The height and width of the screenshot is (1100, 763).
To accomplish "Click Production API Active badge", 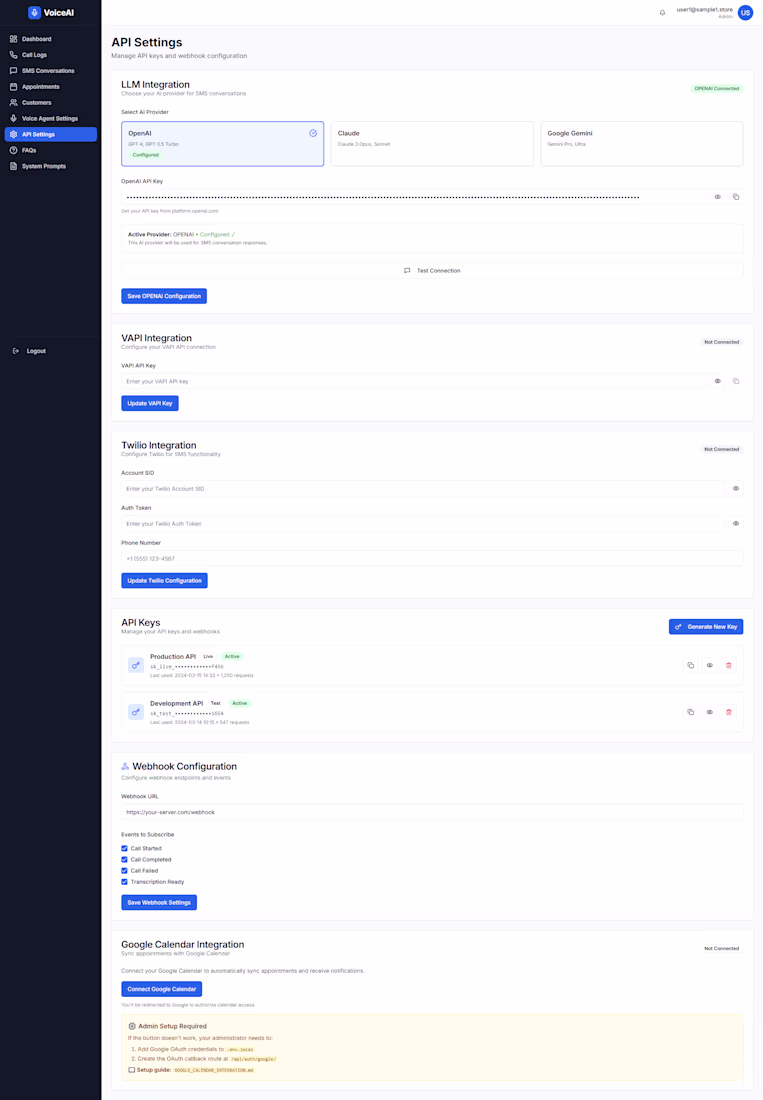I will tap(232, 657).
